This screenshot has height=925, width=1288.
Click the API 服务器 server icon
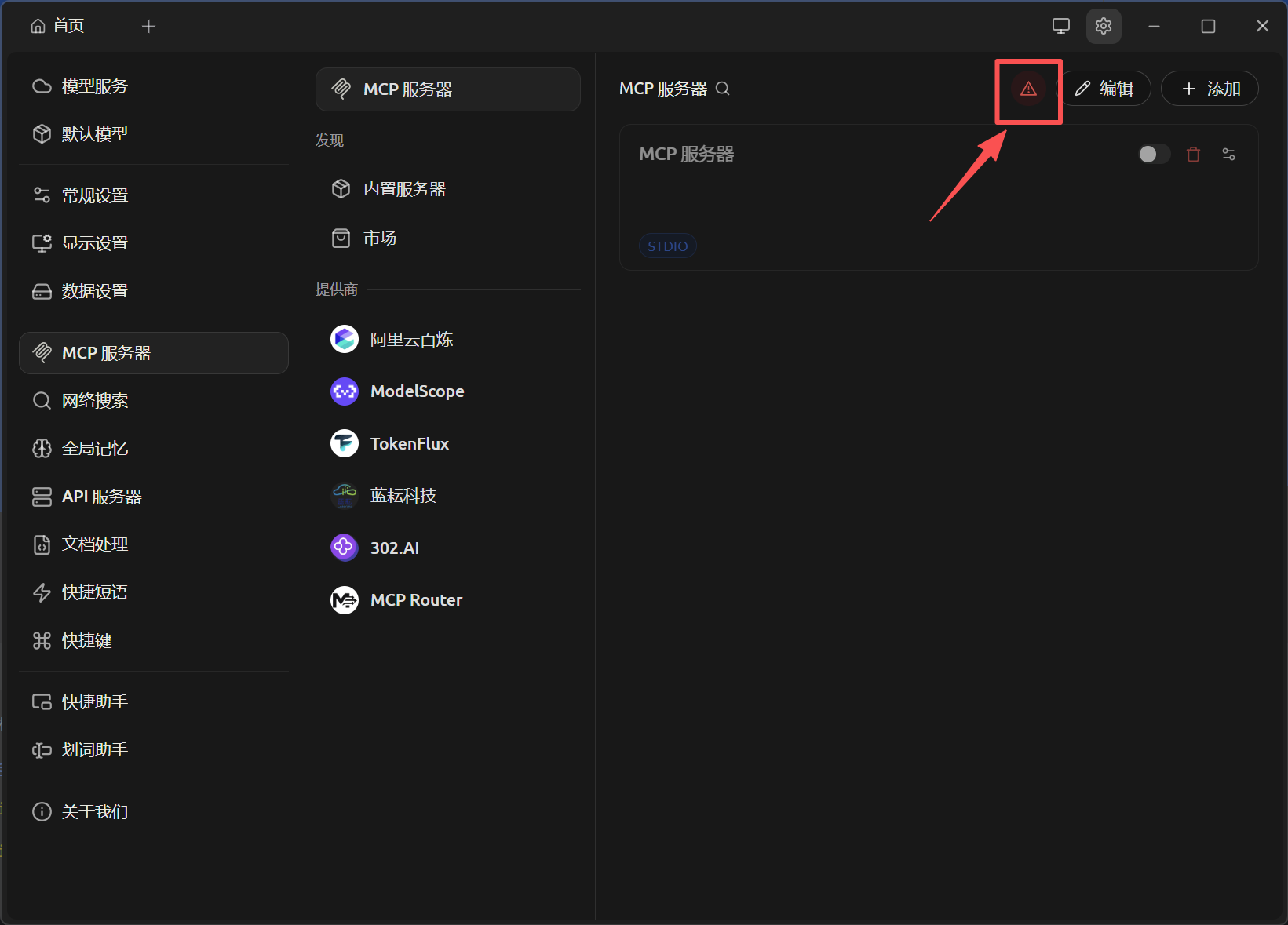coord(42,497)
